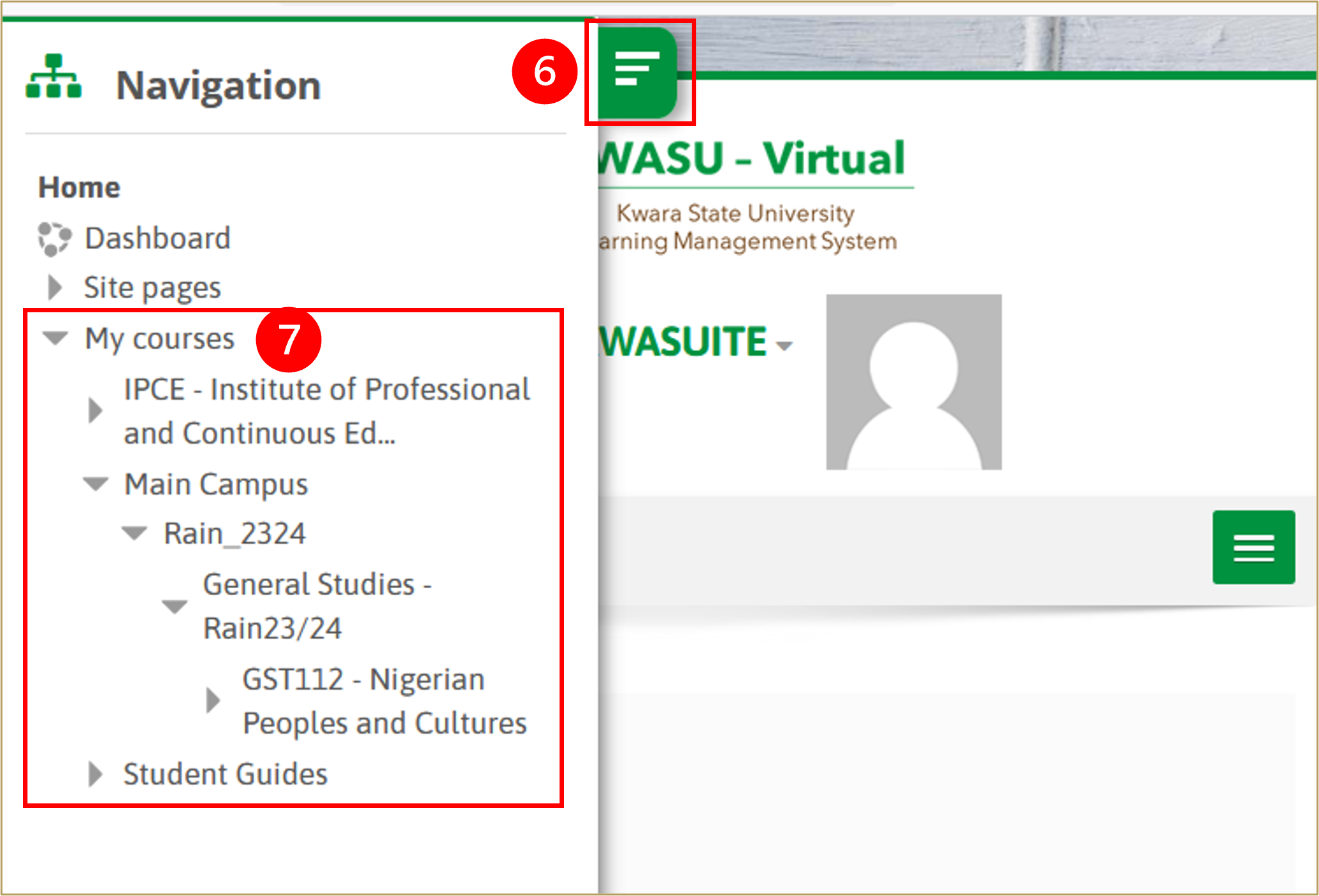Collapse the My courses arrow
The image size is (1319, 896).
[x=56, y=338]
